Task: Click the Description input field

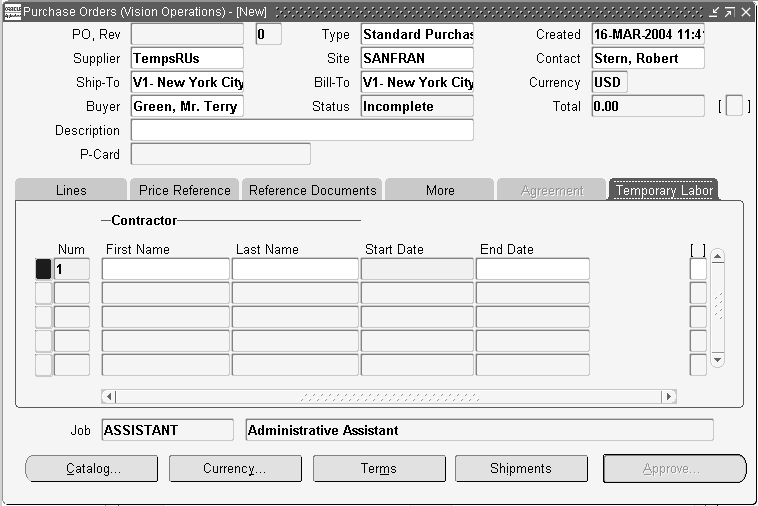Action: coord(302,130)
